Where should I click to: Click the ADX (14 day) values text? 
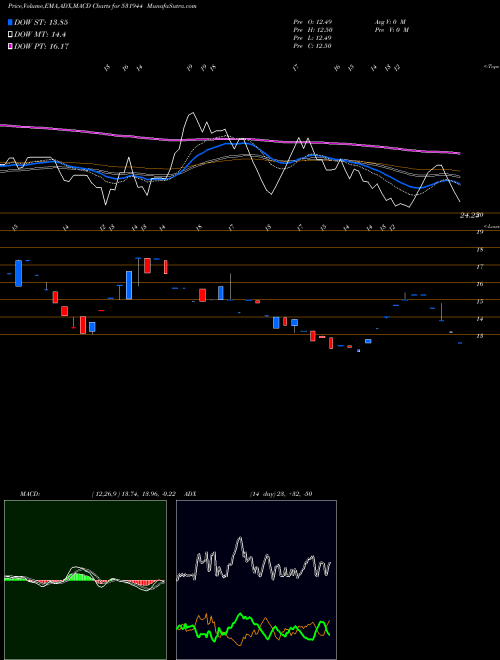281,494
